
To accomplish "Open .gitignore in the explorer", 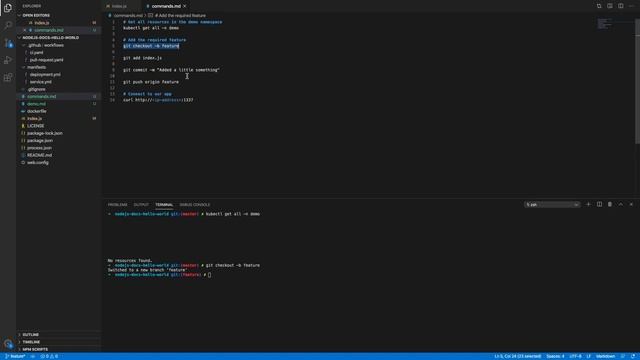I will (x=36, y=89).
